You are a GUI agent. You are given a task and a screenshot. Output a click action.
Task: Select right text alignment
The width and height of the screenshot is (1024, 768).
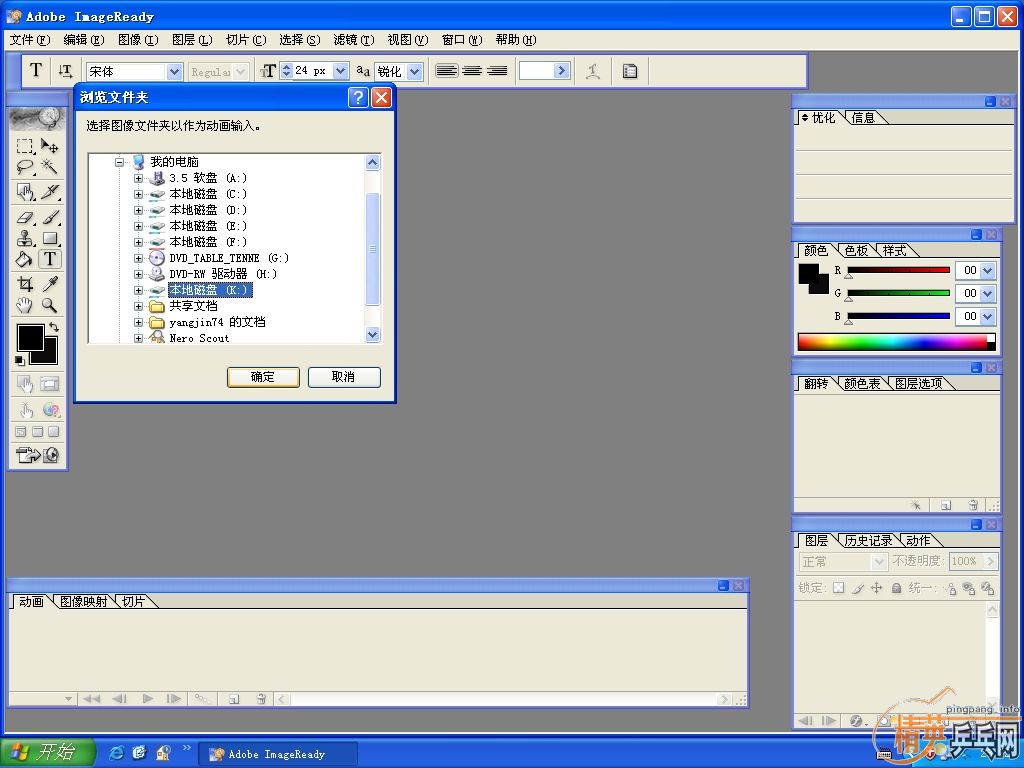coord(497,71)
